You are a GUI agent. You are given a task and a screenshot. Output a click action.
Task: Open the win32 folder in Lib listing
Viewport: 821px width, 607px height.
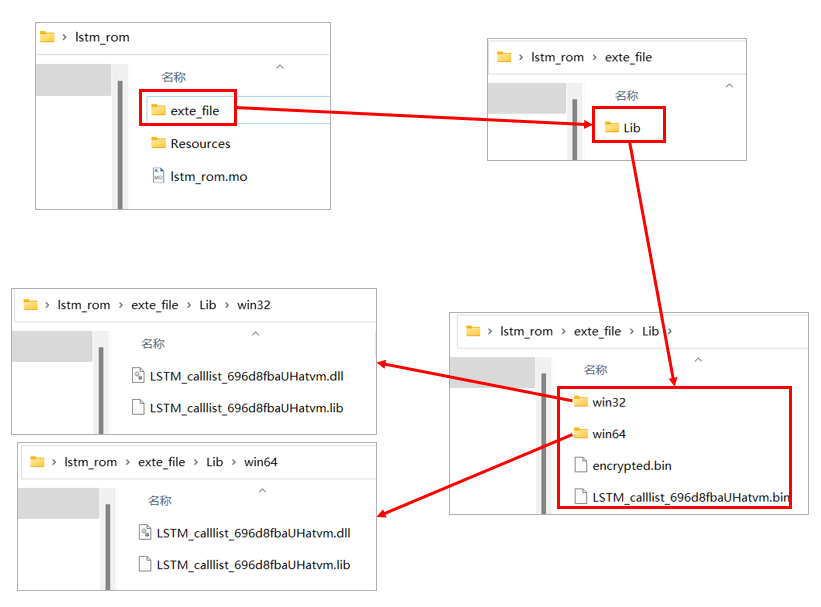pos(608,402)
